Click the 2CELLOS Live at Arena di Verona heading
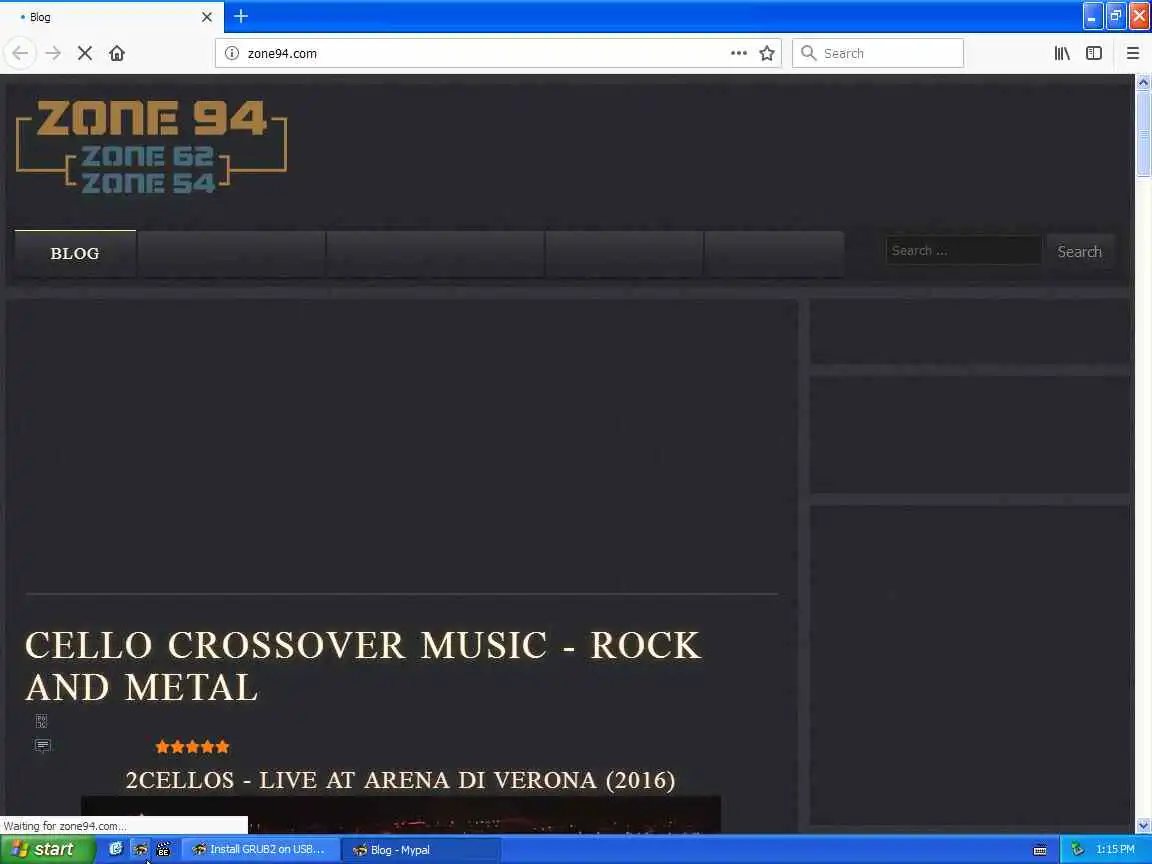 click(400, 780)
